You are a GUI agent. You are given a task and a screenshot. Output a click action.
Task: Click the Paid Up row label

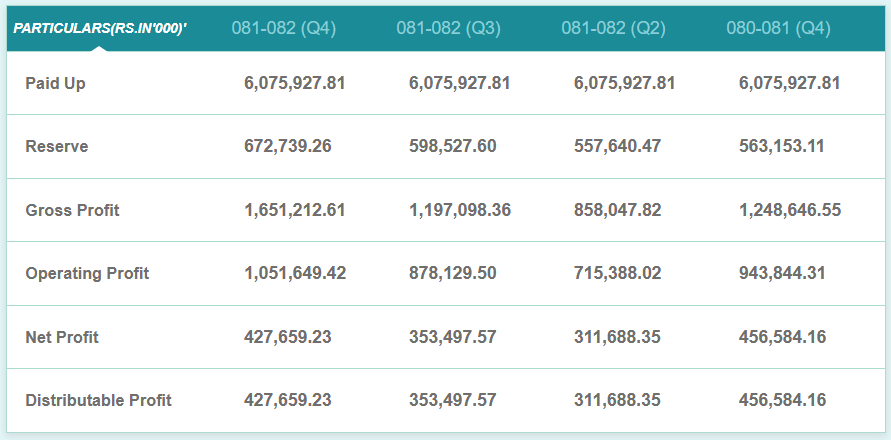point(55,83)
